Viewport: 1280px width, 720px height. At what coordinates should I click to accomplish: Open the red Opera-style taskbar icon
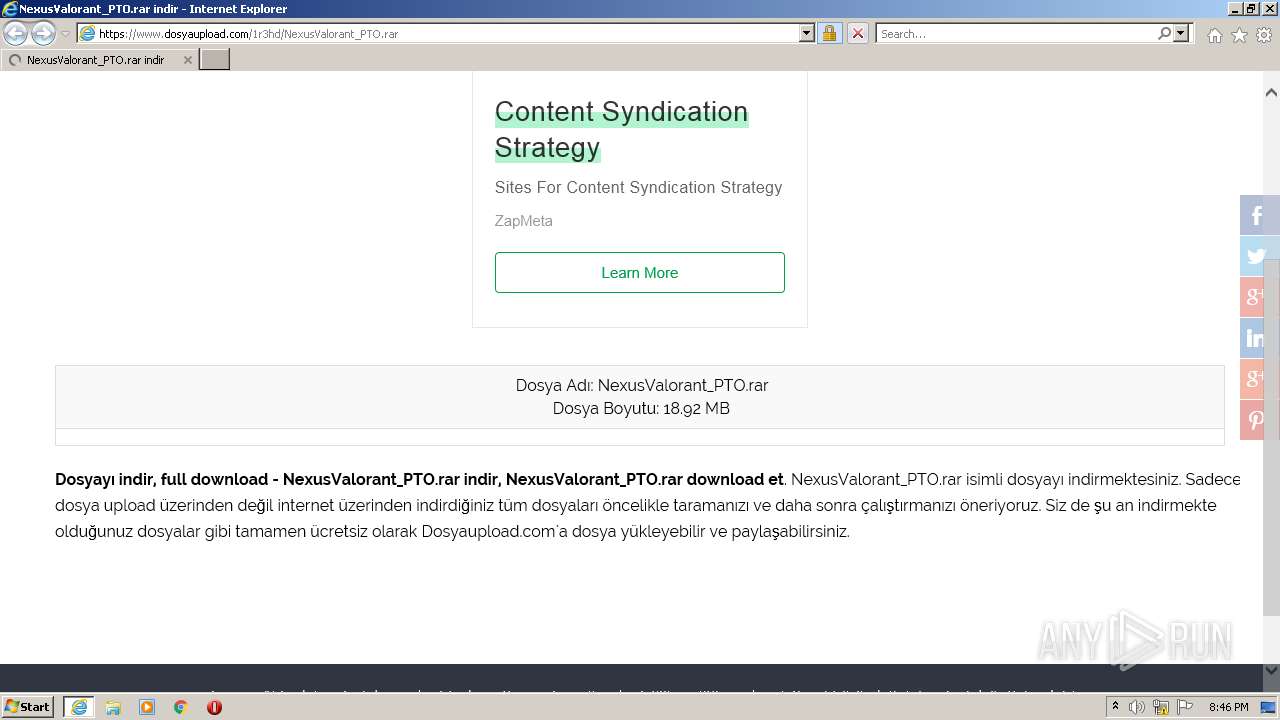tap(214, 707)
